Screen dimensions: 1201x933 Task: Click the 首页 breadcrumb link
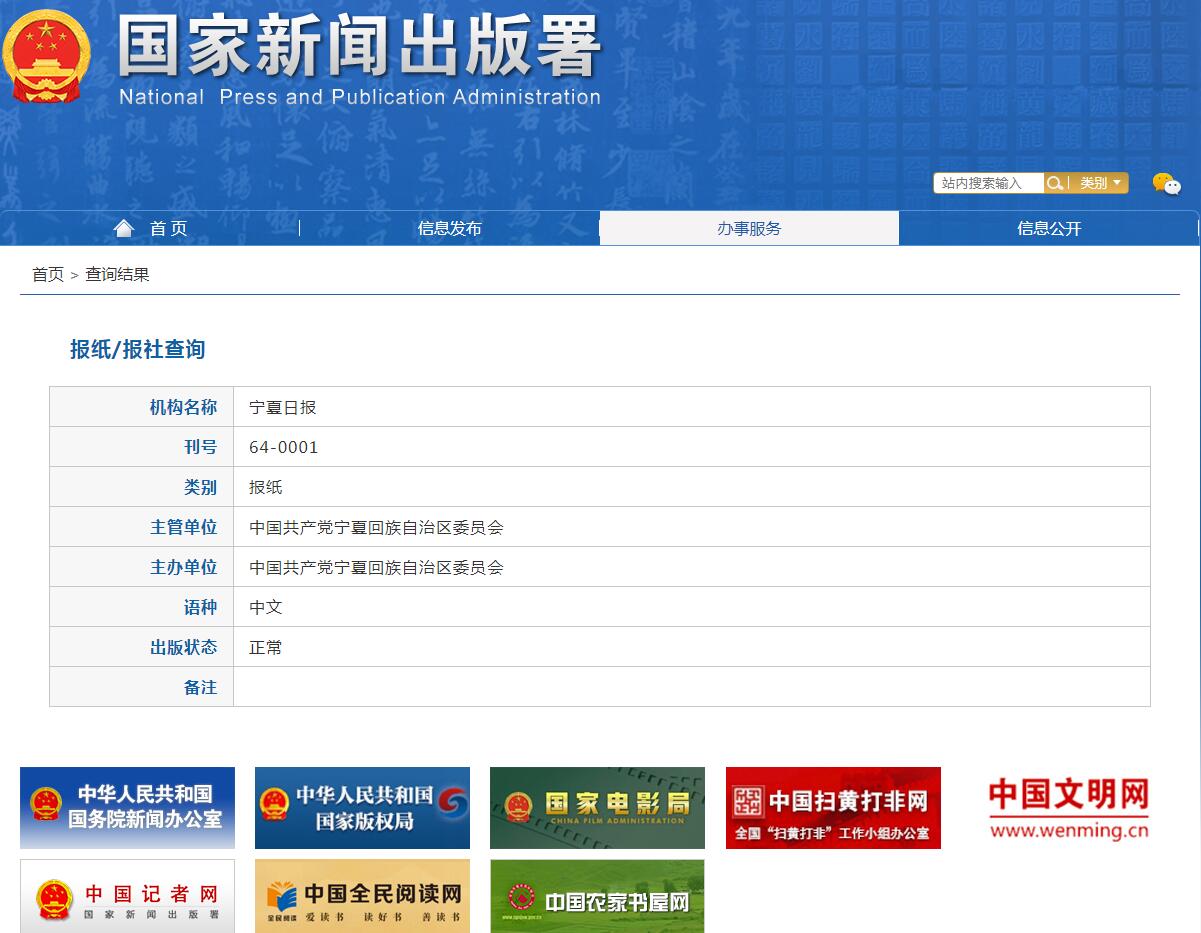(x=48, y=274)
